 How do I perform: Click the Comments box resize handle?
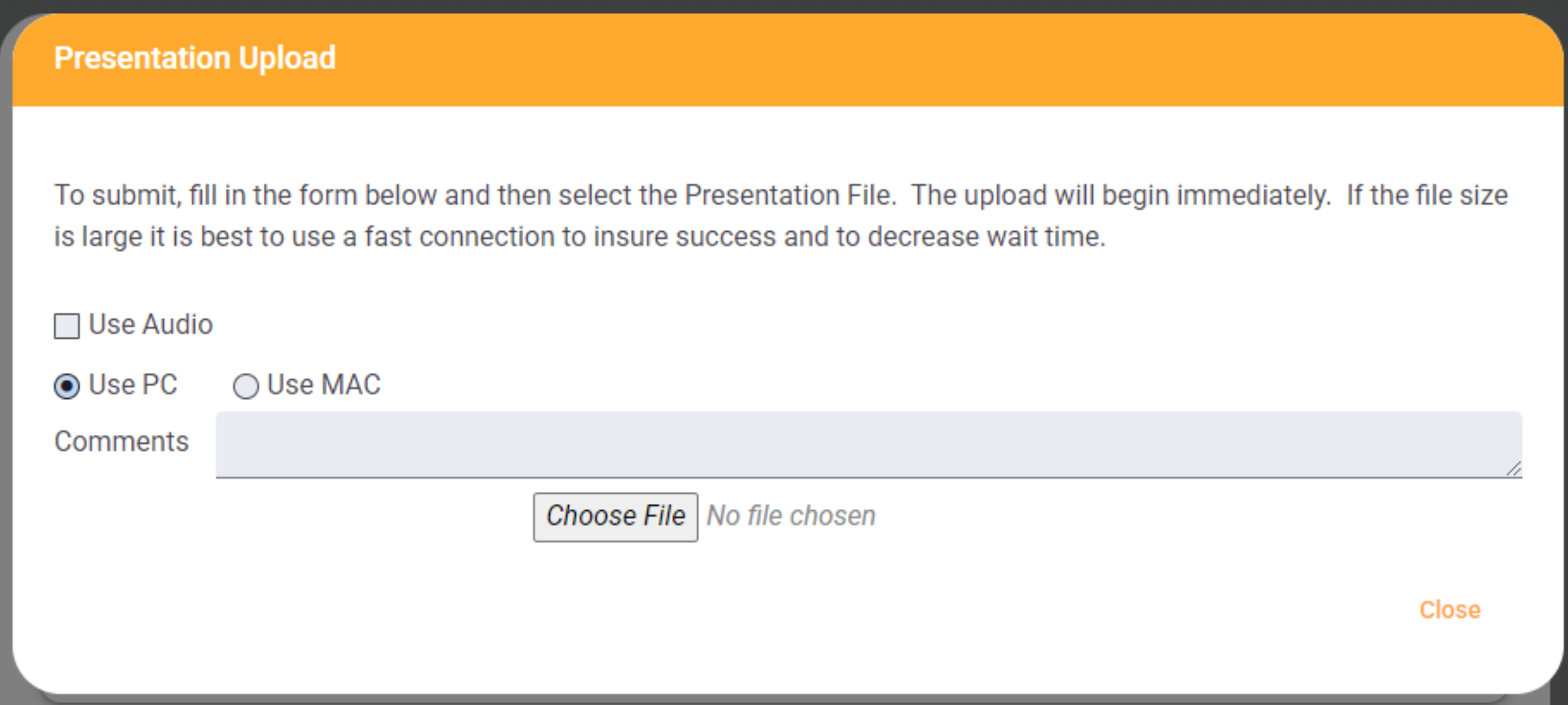pos(1514,469)
